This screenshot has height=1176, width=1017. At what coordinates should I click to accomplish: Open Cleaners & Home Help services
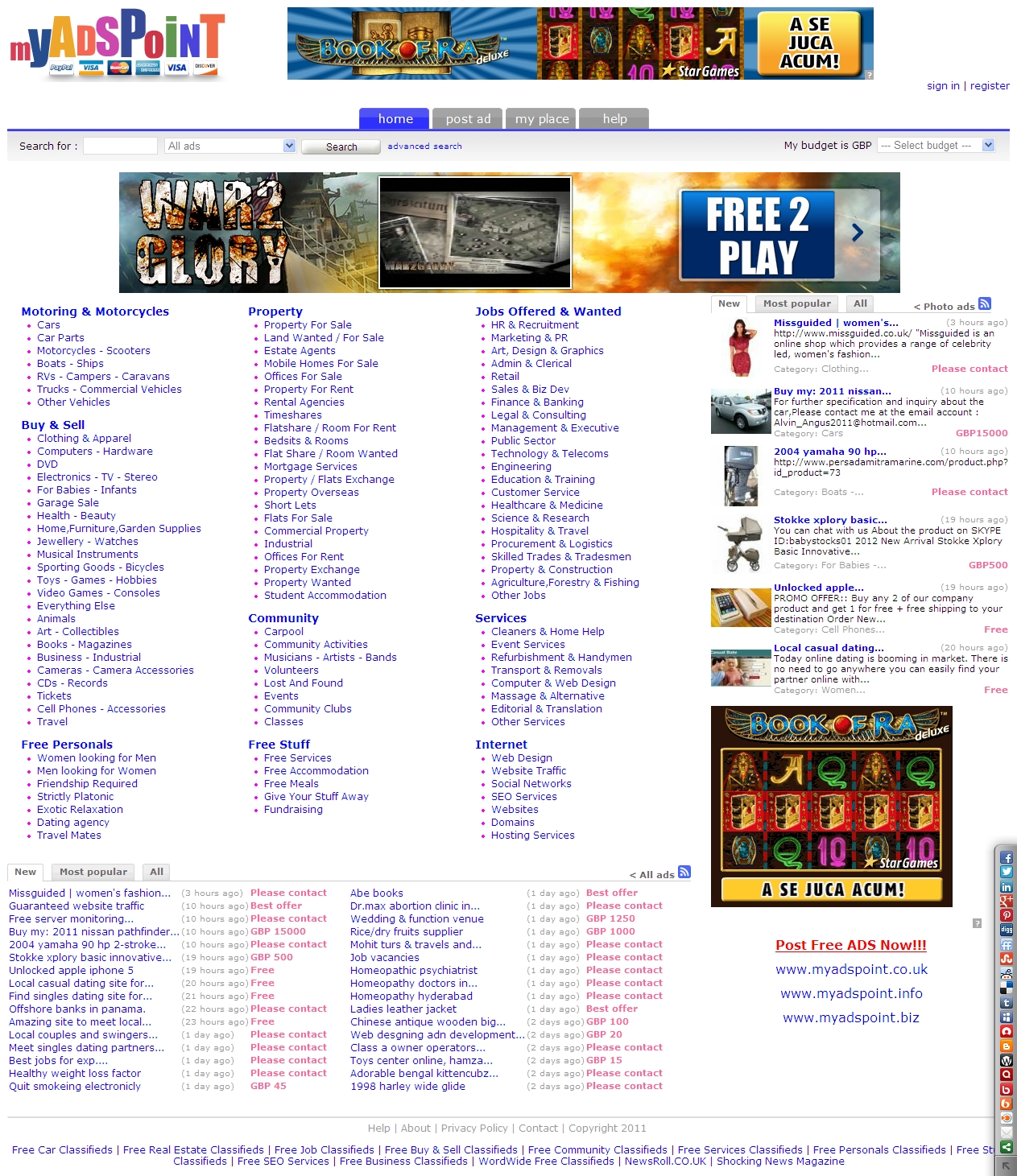coord(548,631)
